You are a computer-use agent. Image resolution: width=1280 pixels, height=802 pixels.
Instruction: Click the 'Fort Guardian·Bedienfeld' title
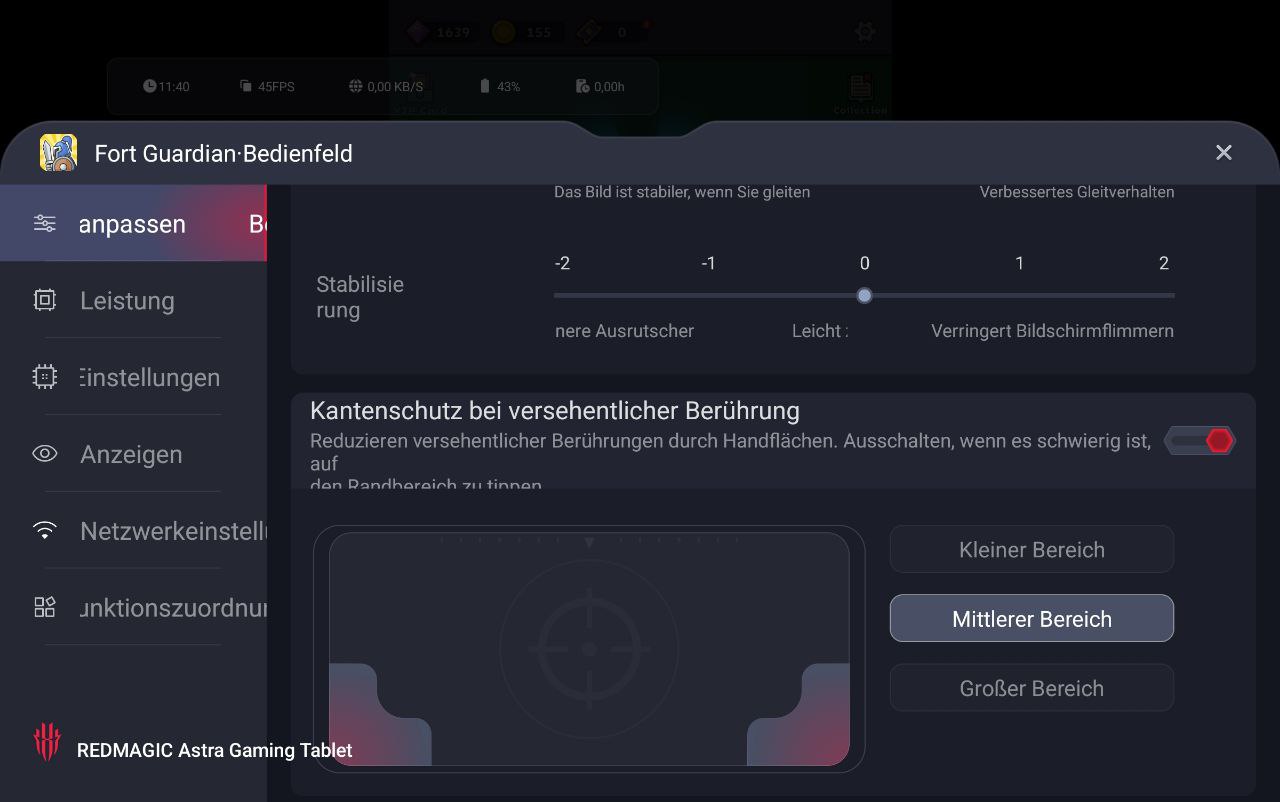224,153
